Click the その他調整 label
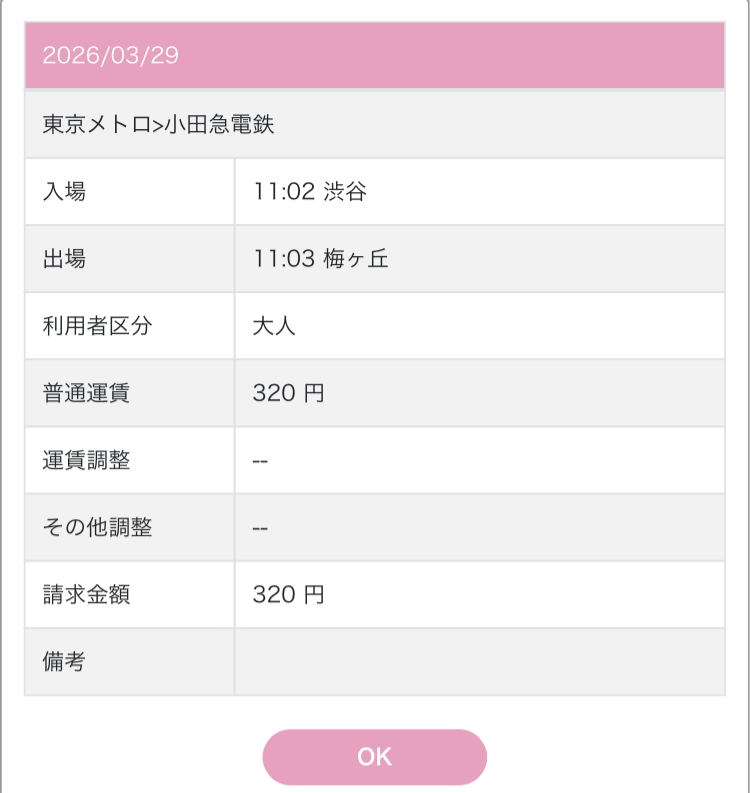 coord(97,527)
